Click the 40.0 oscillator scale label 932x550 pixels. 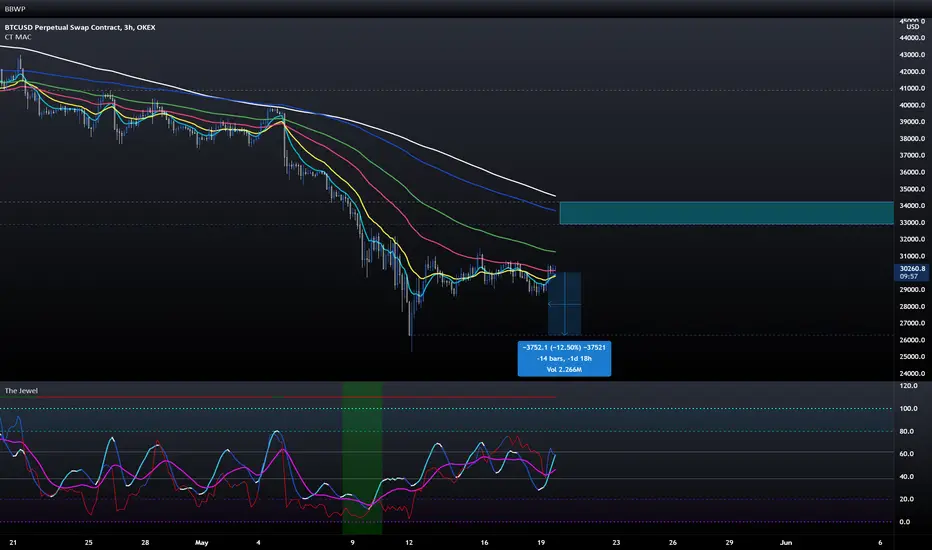[906, 476]
